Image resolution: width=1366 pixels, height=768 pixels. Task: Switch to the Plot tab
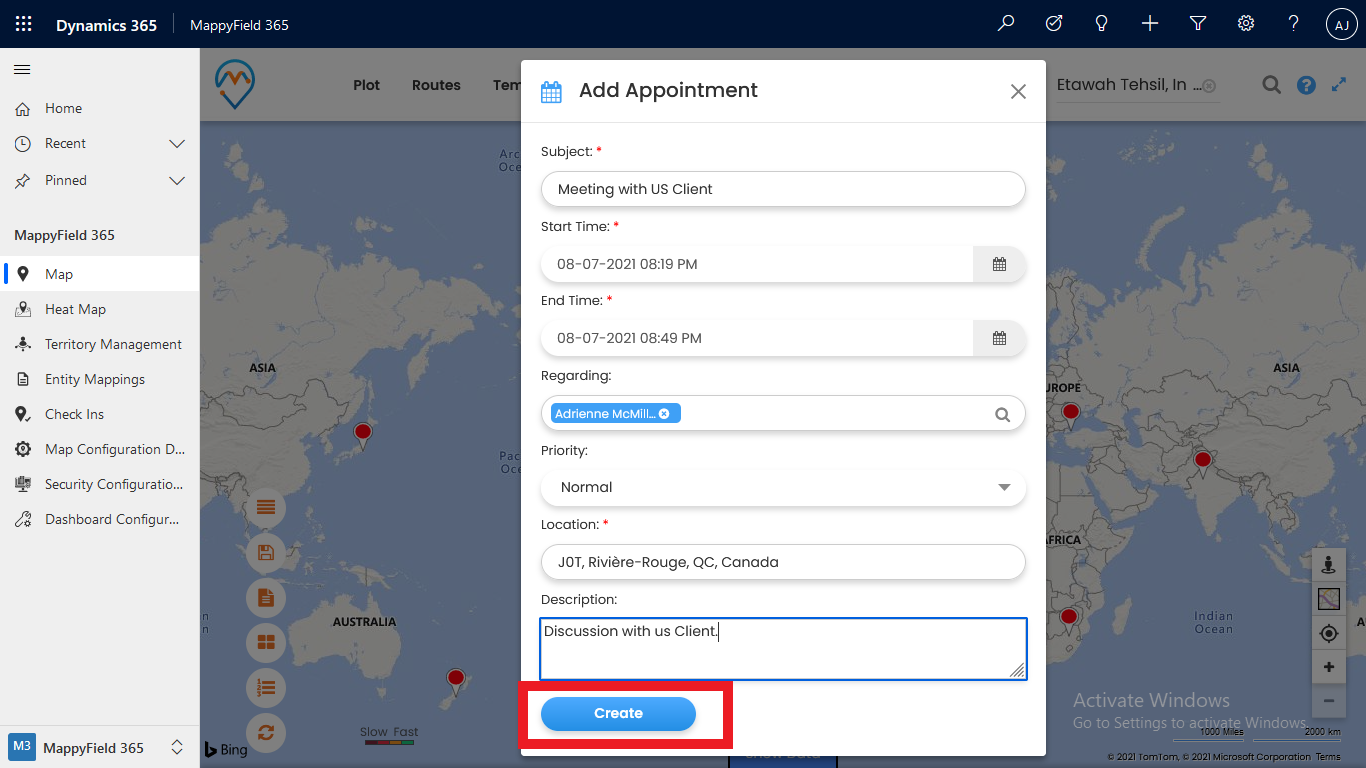pyautogui.click(x=367, y=85)
